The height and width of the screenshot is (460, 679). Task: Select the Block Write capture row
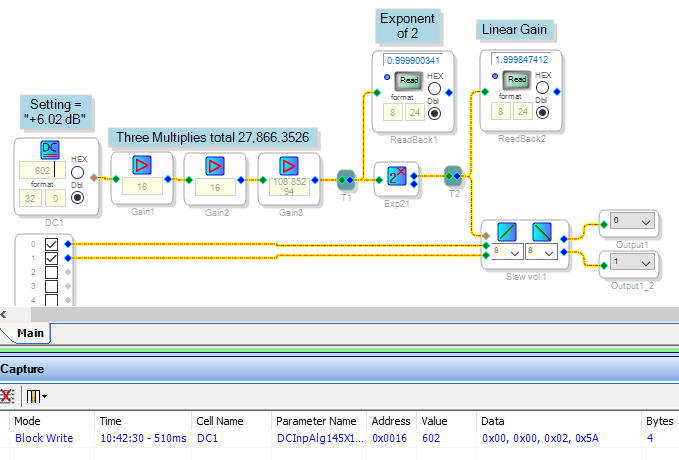340,438
